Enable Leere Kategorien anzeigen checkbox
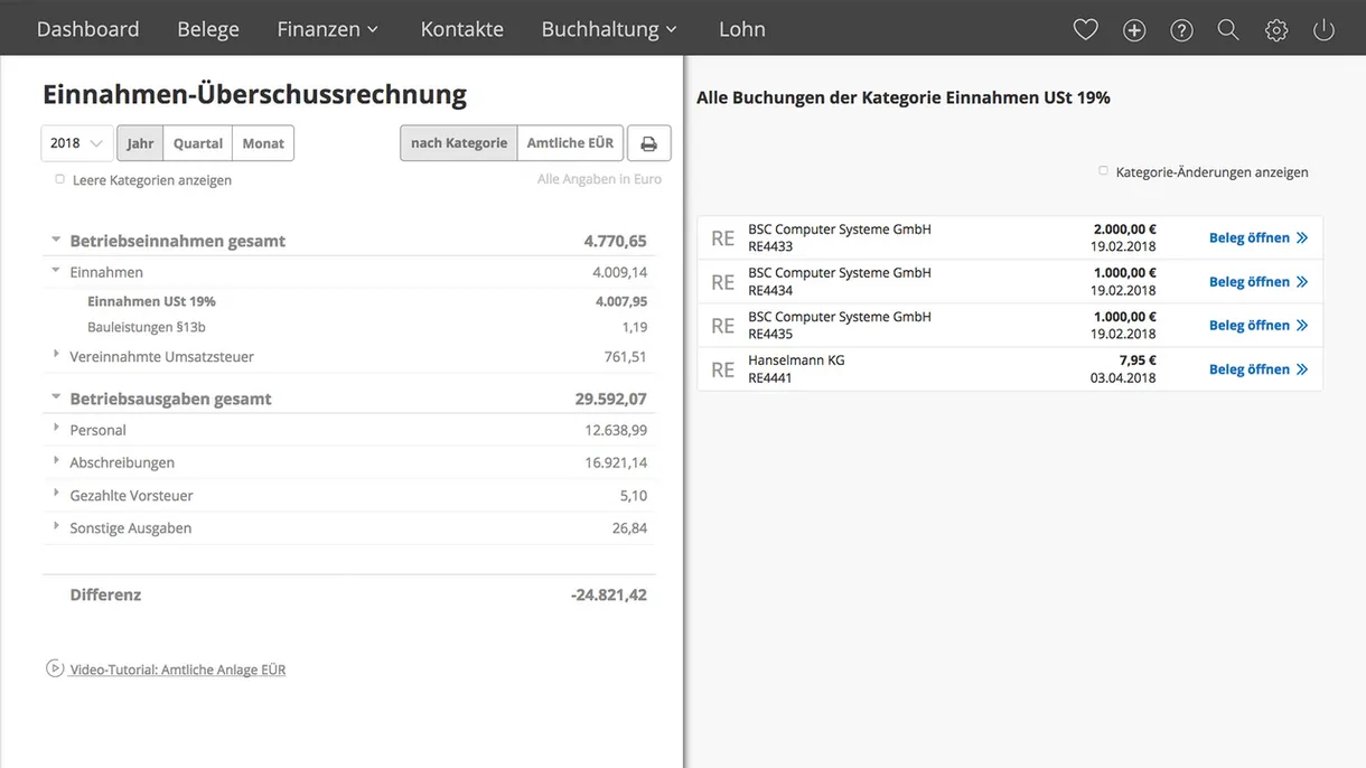This screenshot has height=768, width=1366. click(x=60, y=179)
